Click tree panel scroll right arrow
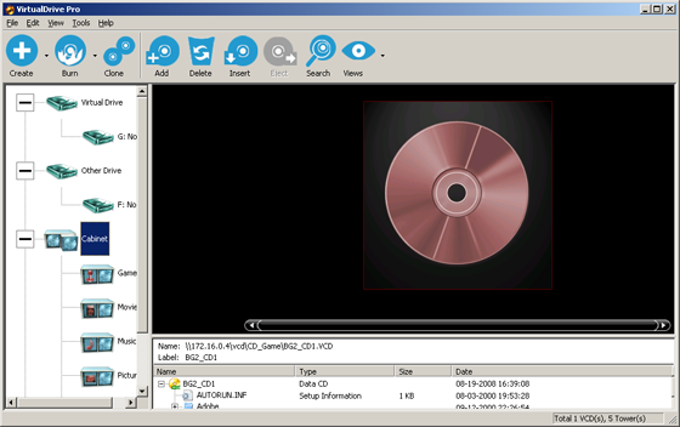Viewport: 680px width, 427px height. [x=131, y=402]
